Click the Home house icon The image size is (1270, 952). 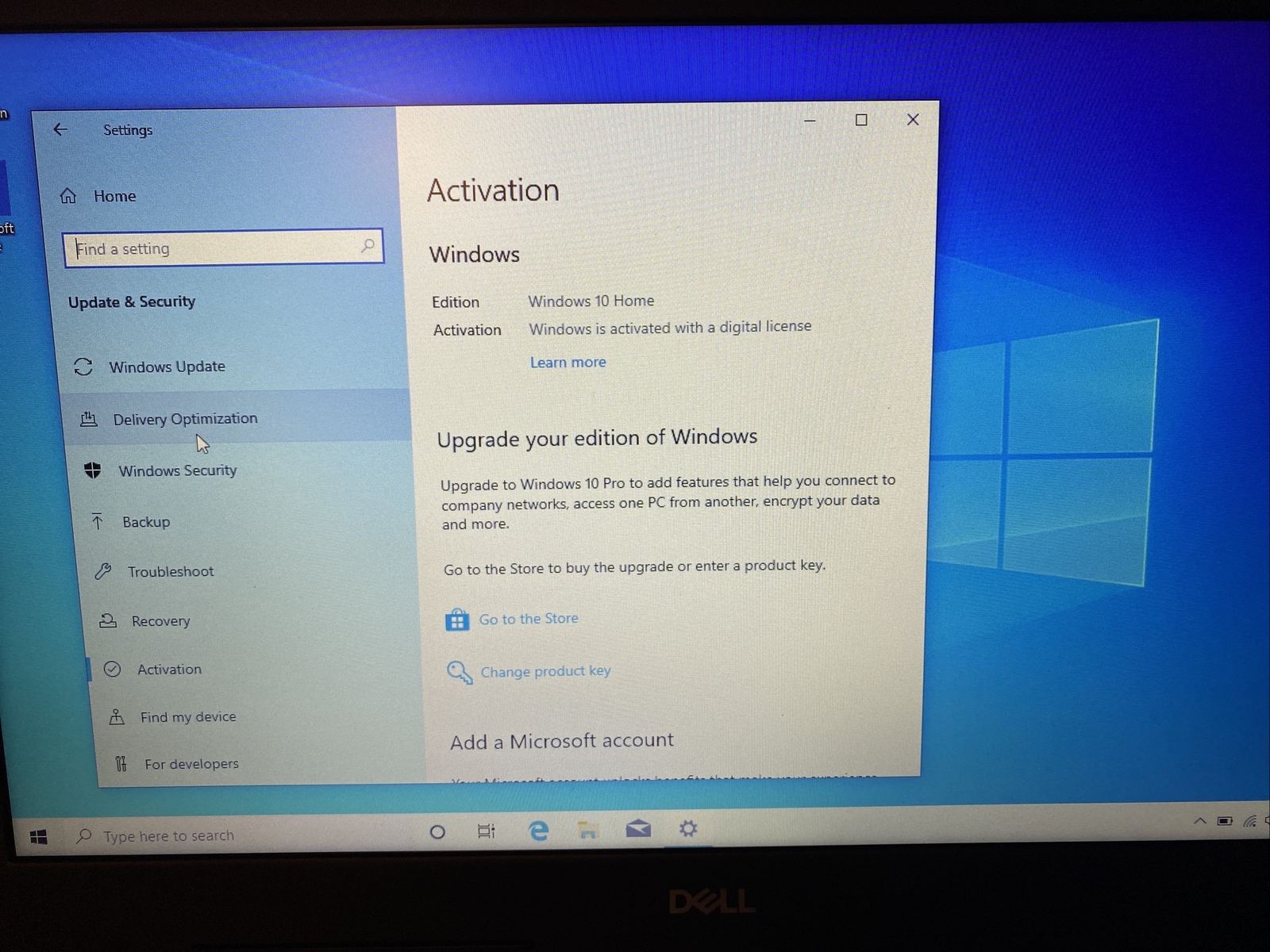[68, 196]
